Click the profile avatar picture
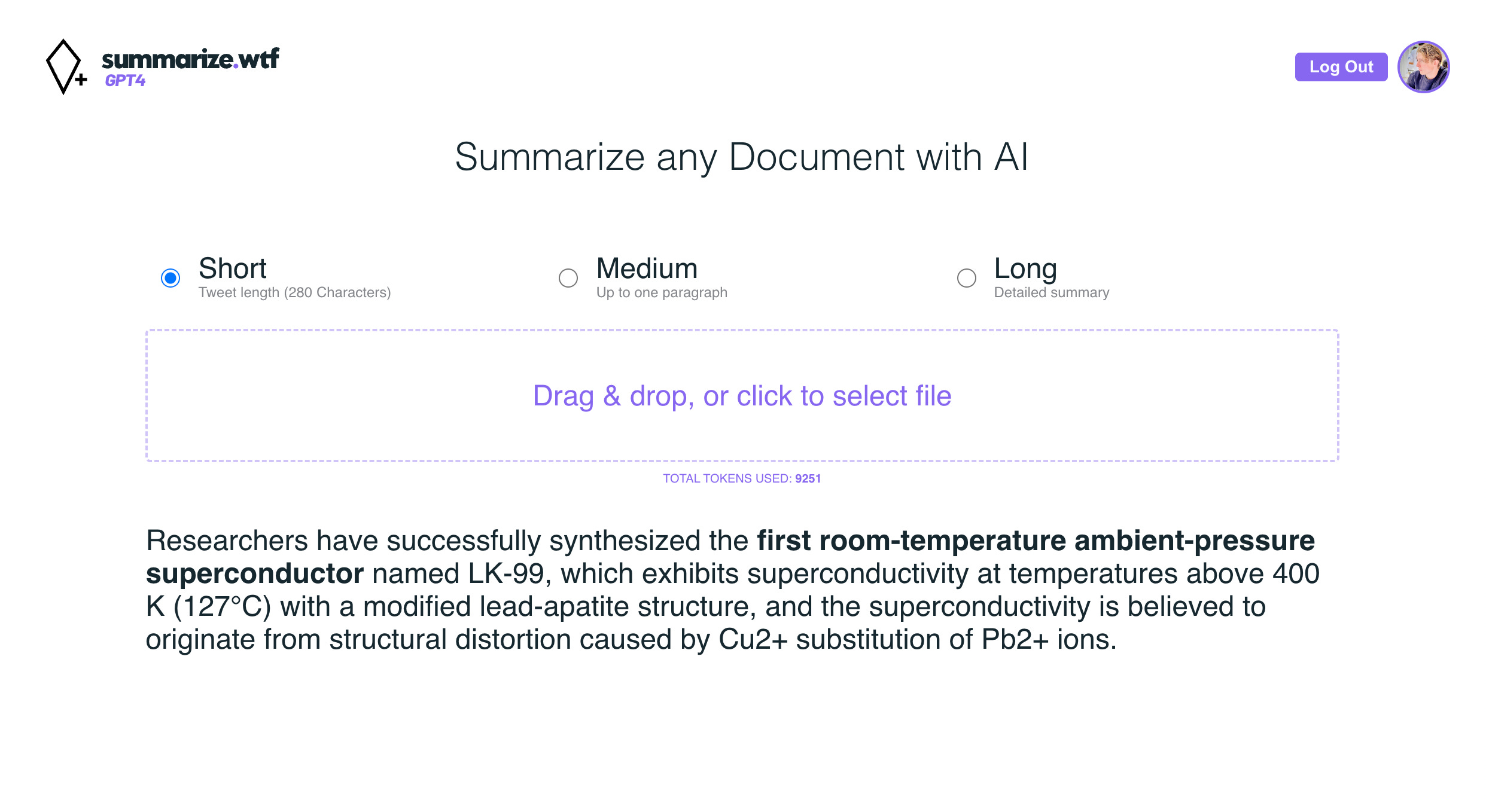Screen dimensions: 1486x812 (1423, 66)
